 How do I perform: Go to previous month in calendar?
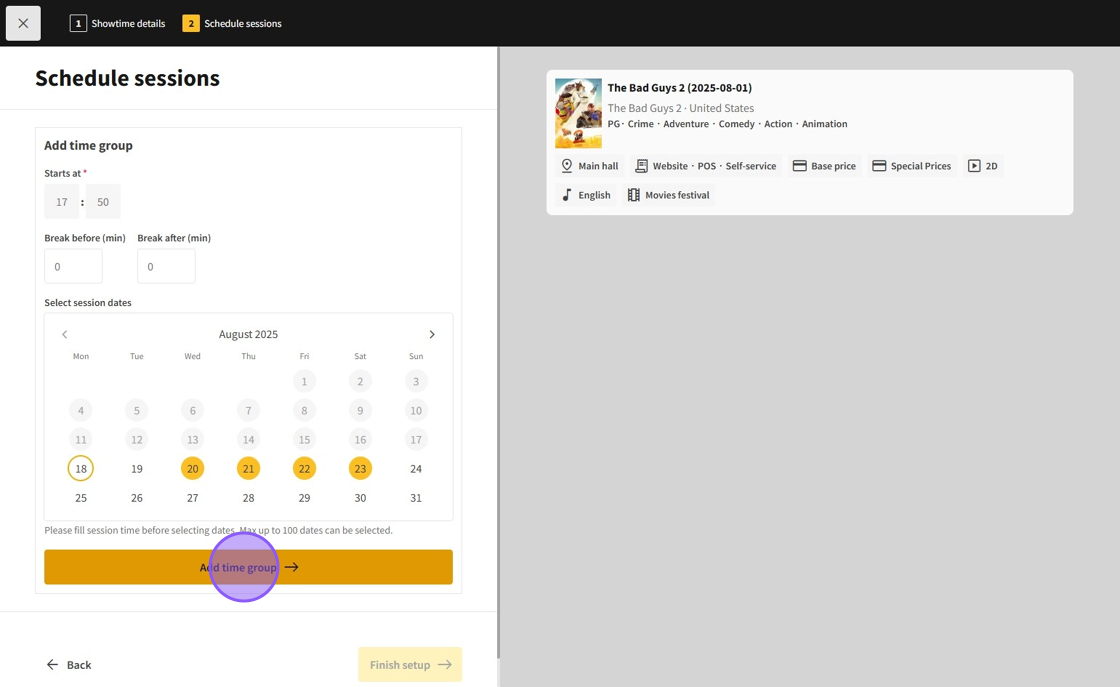pos(65,334)
